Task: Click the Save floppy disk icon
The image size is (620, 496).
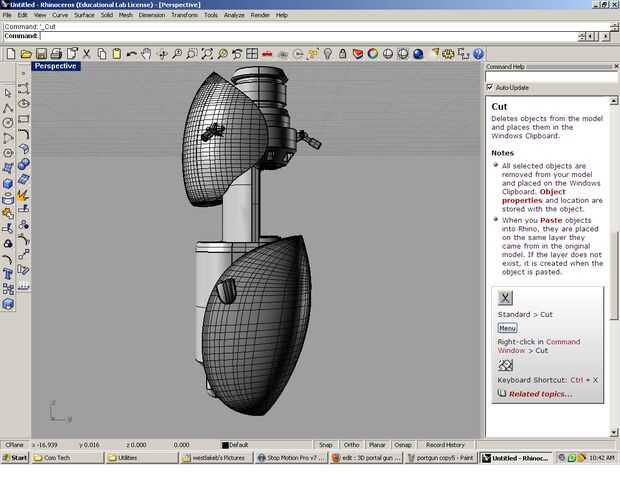Action: click(x=41, y=54)
